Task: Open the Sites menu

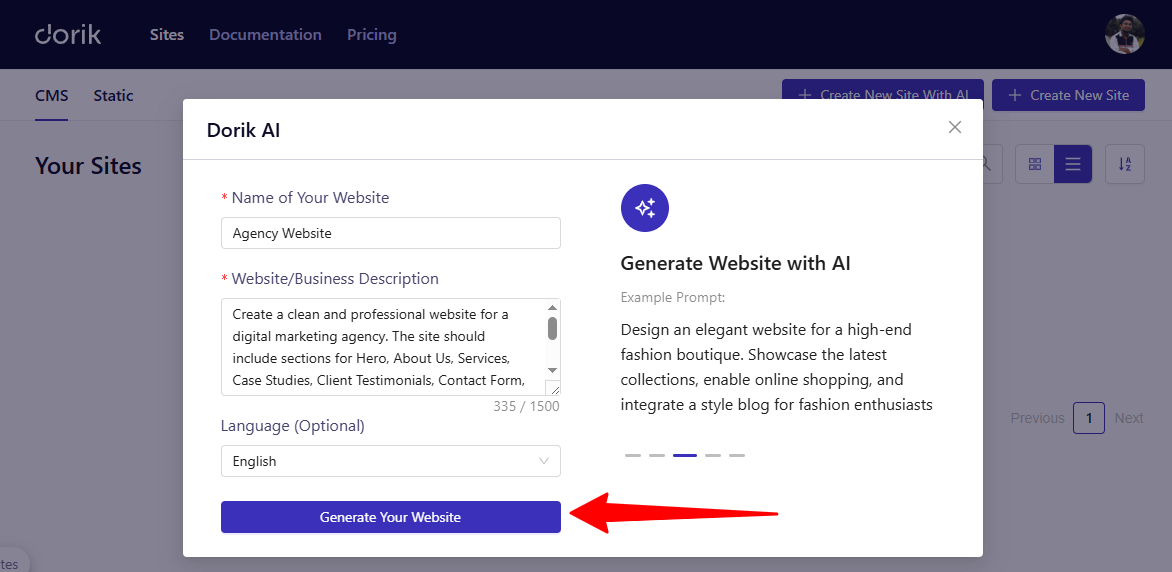Action: (x=167, y=34)
